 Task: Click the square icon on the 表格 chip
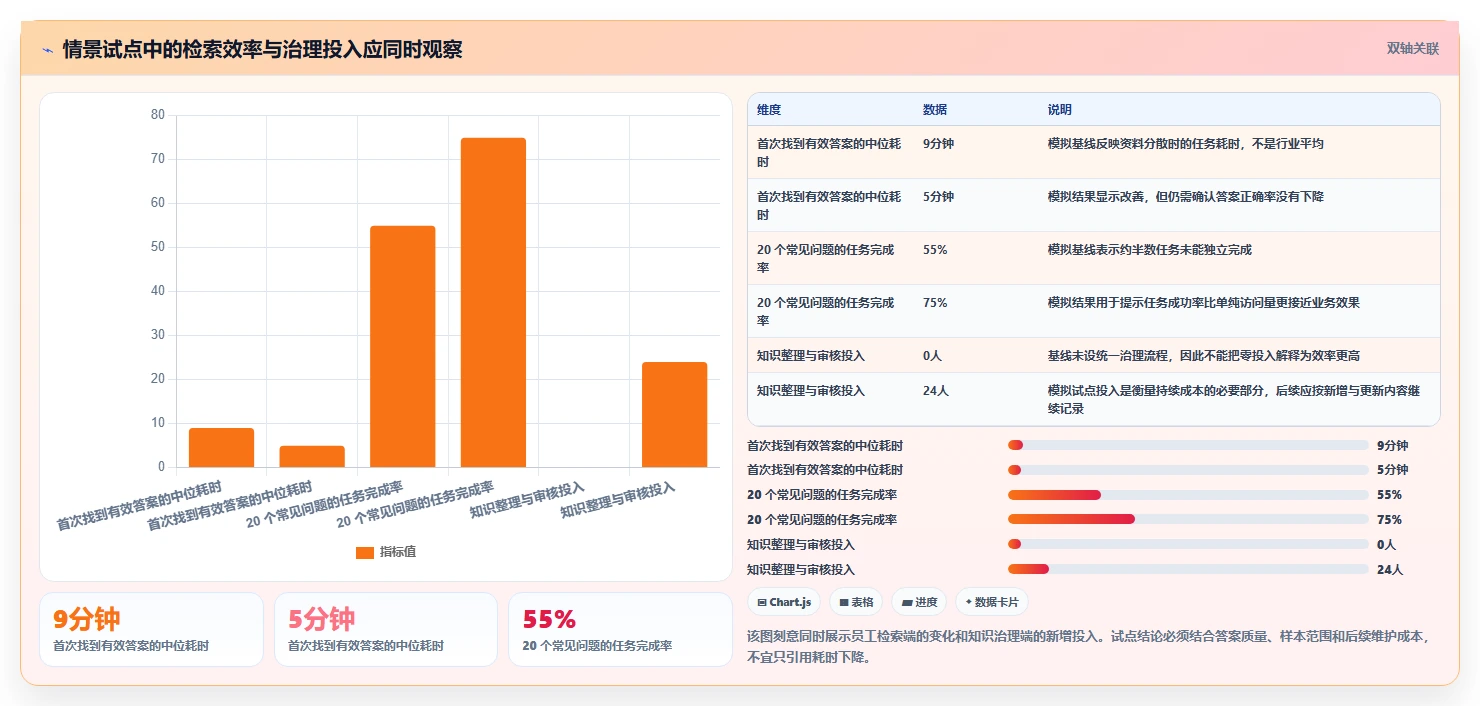844,602
